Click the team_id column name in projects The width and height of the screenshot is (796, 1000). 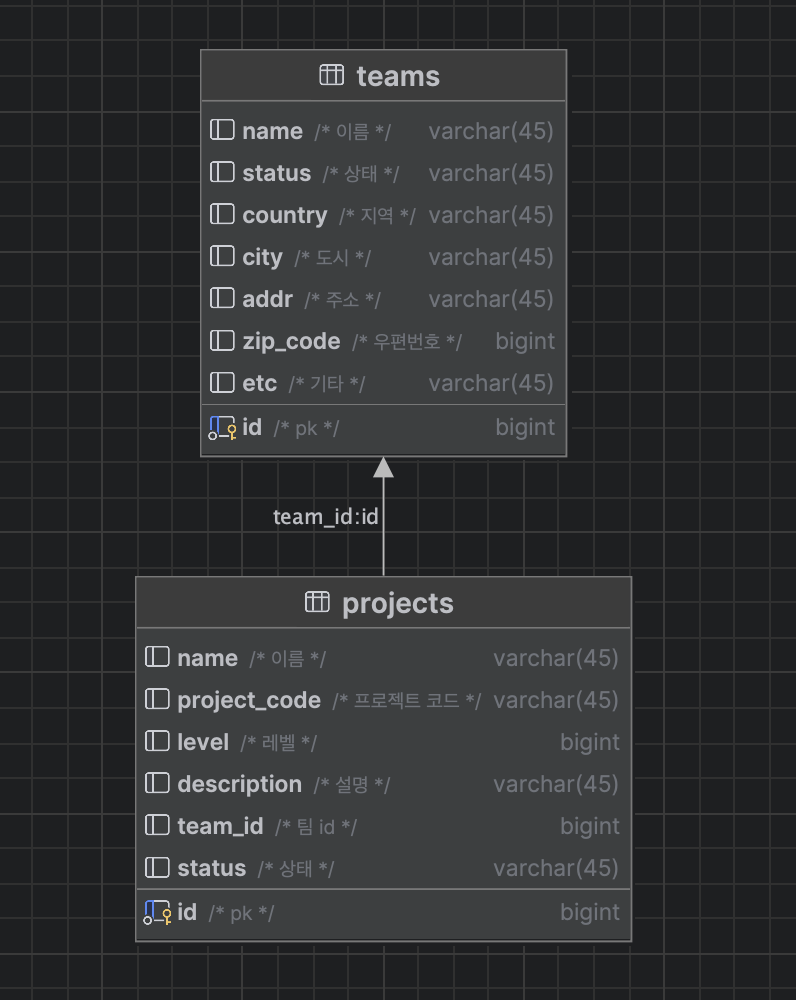coord(220,827)
